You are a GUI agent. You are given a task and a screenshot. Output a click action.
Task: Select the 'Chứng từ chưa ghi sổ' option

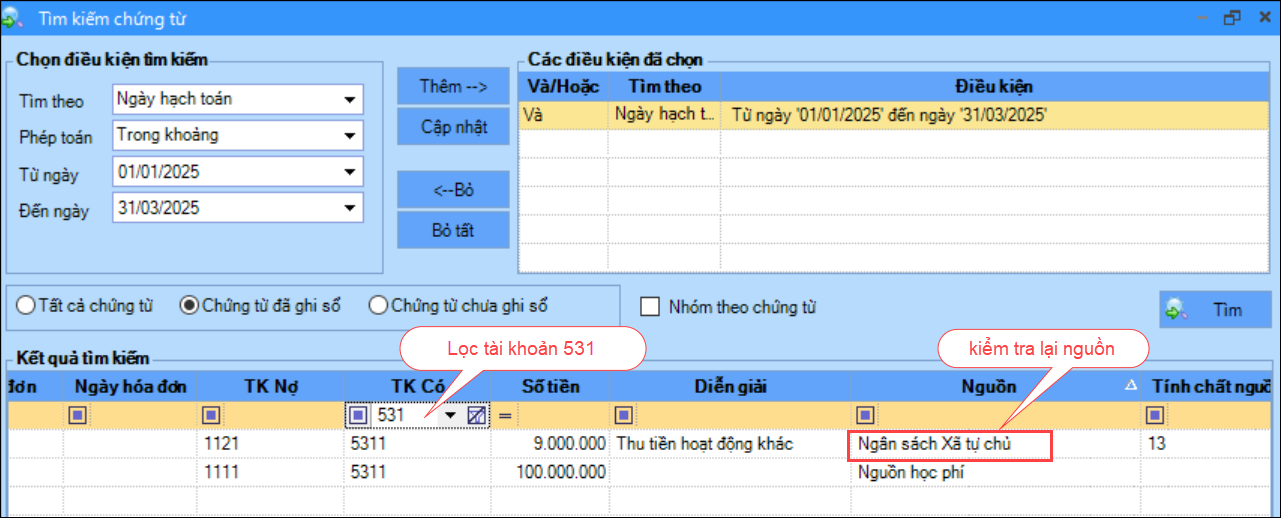[x=378, y=306]
